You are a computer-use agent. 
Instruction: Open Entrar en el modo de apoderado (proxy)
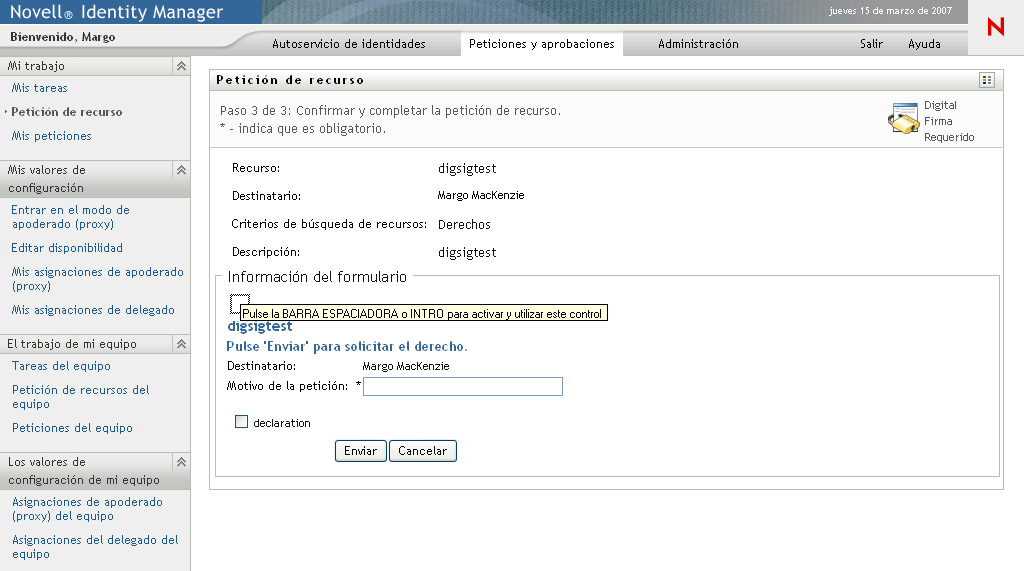tap(70, 217)
